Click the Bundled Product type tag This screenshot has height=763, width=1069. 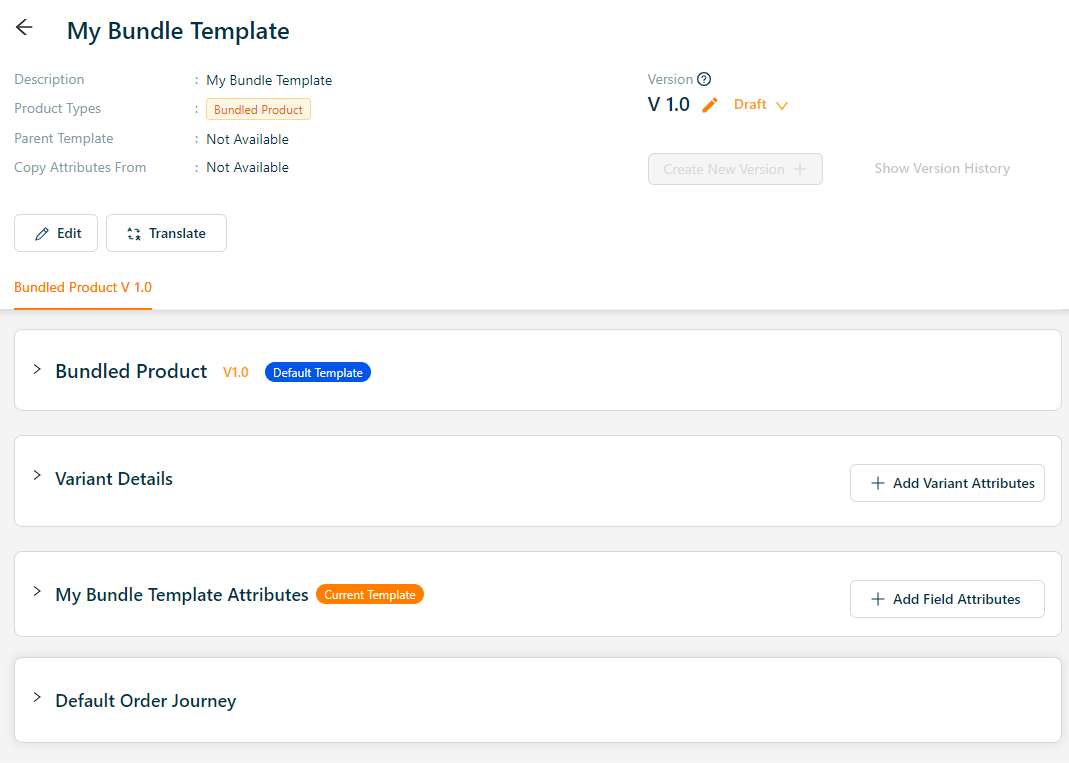click(x=258, y=110)
